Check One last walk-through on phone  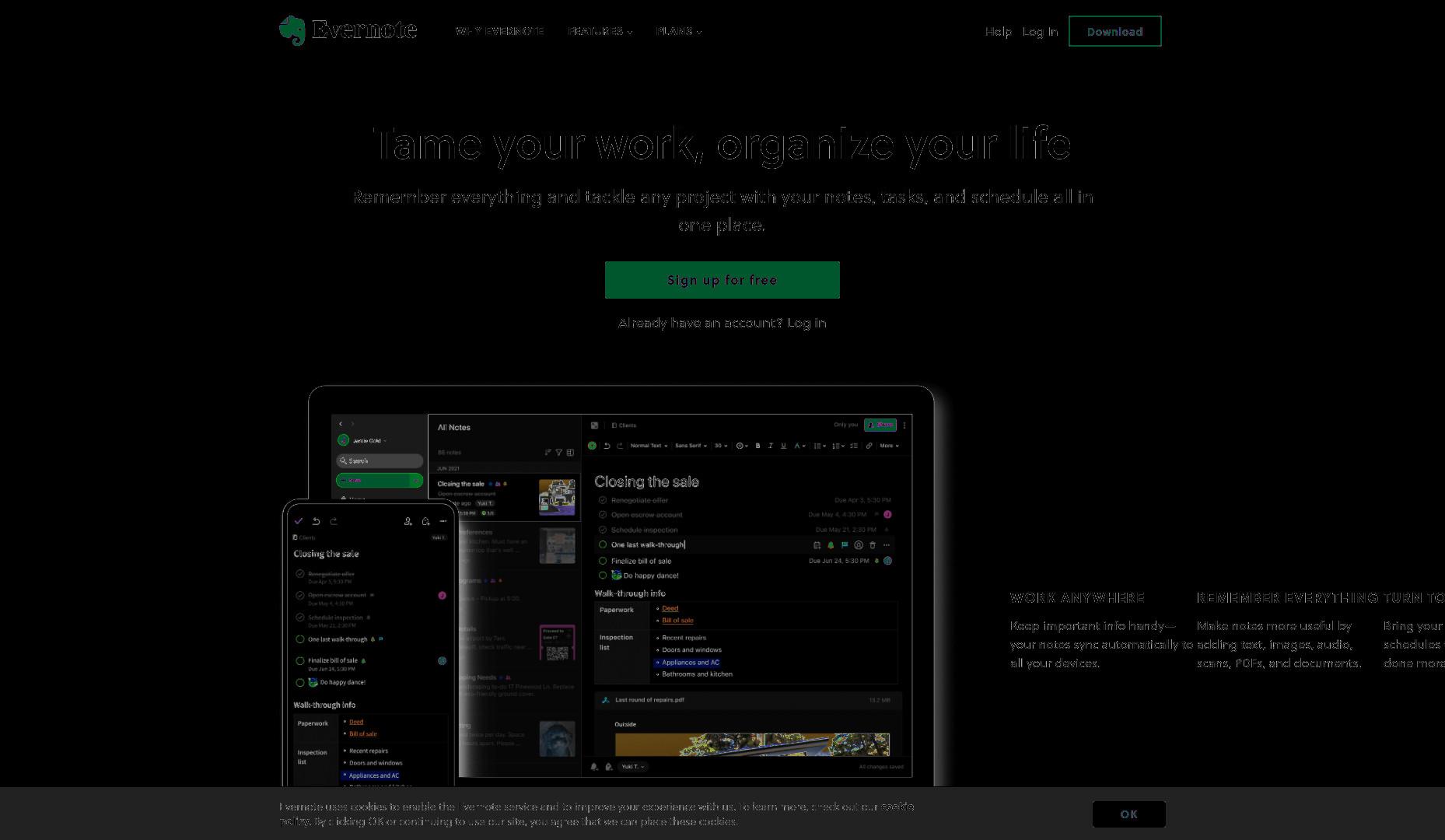(300, 639)
